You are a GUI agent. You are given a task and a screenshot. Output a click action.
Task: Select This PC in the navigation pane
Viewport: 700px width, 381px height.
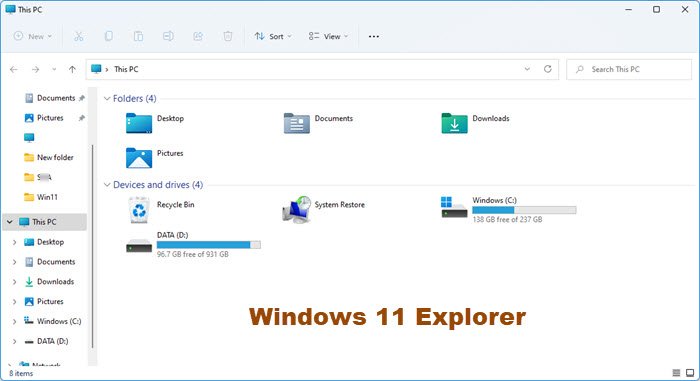click(x=45, y=222)
